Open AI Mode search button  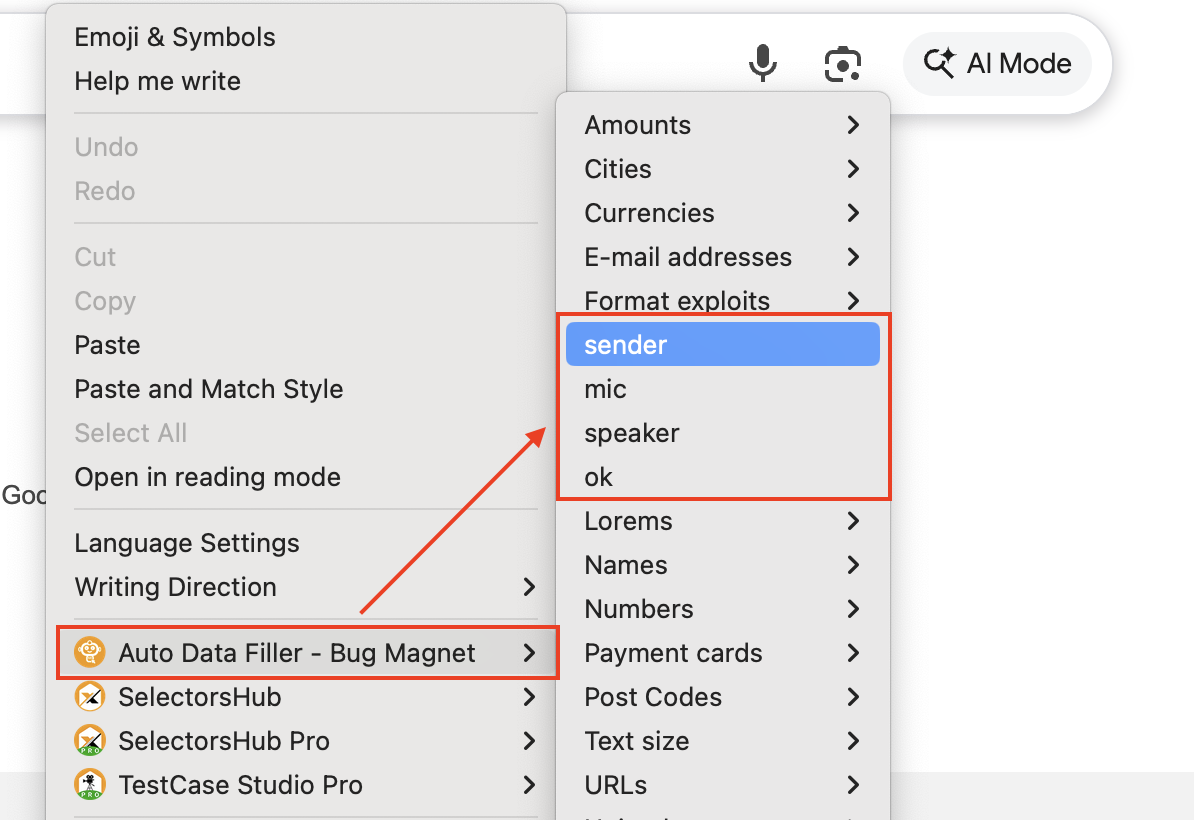pos(996,64)
